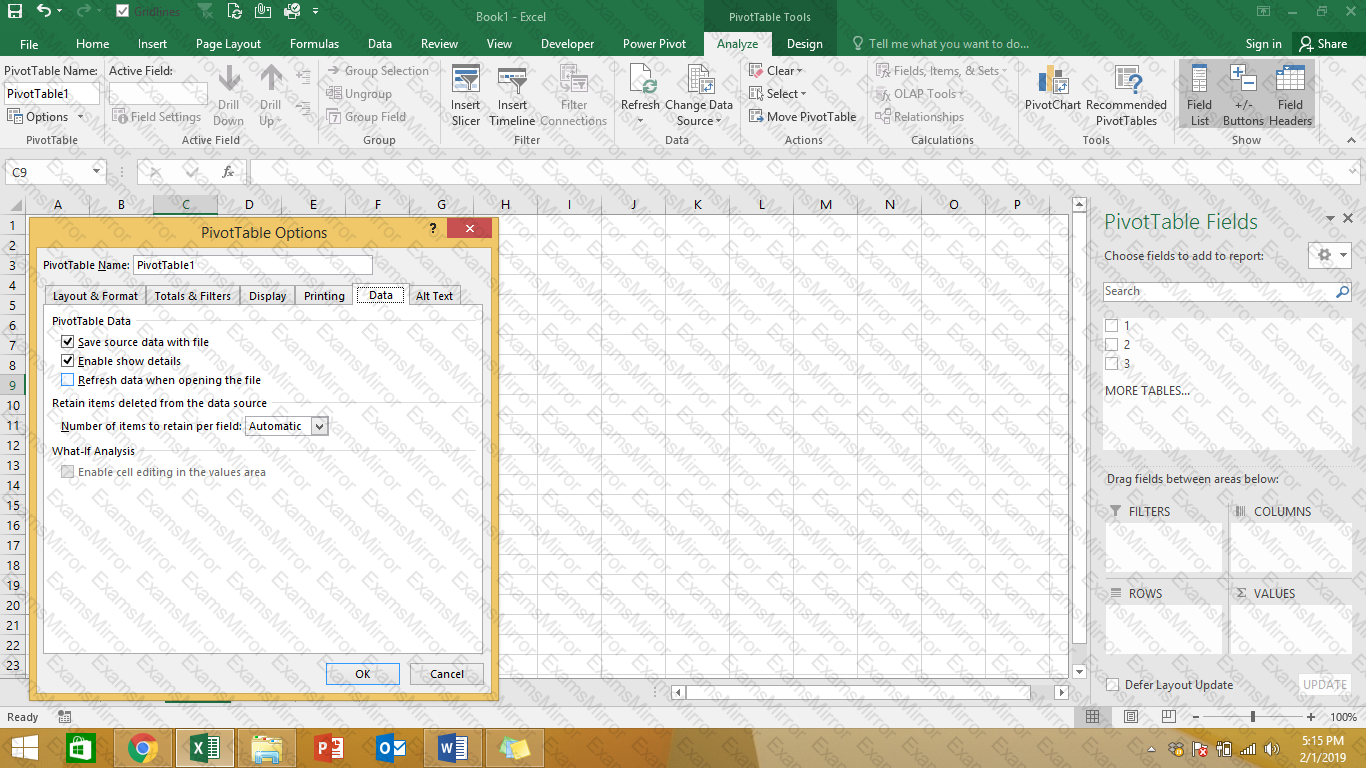Open the Design ribbon tab

[x=804, y=44]
